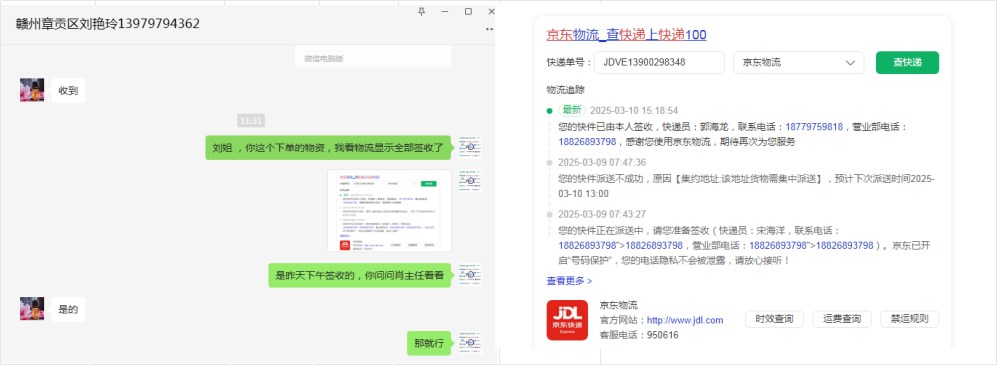The image size is (997, 365).
Task: Click the 禁运规则 button
Action: (x=909, y=319)
